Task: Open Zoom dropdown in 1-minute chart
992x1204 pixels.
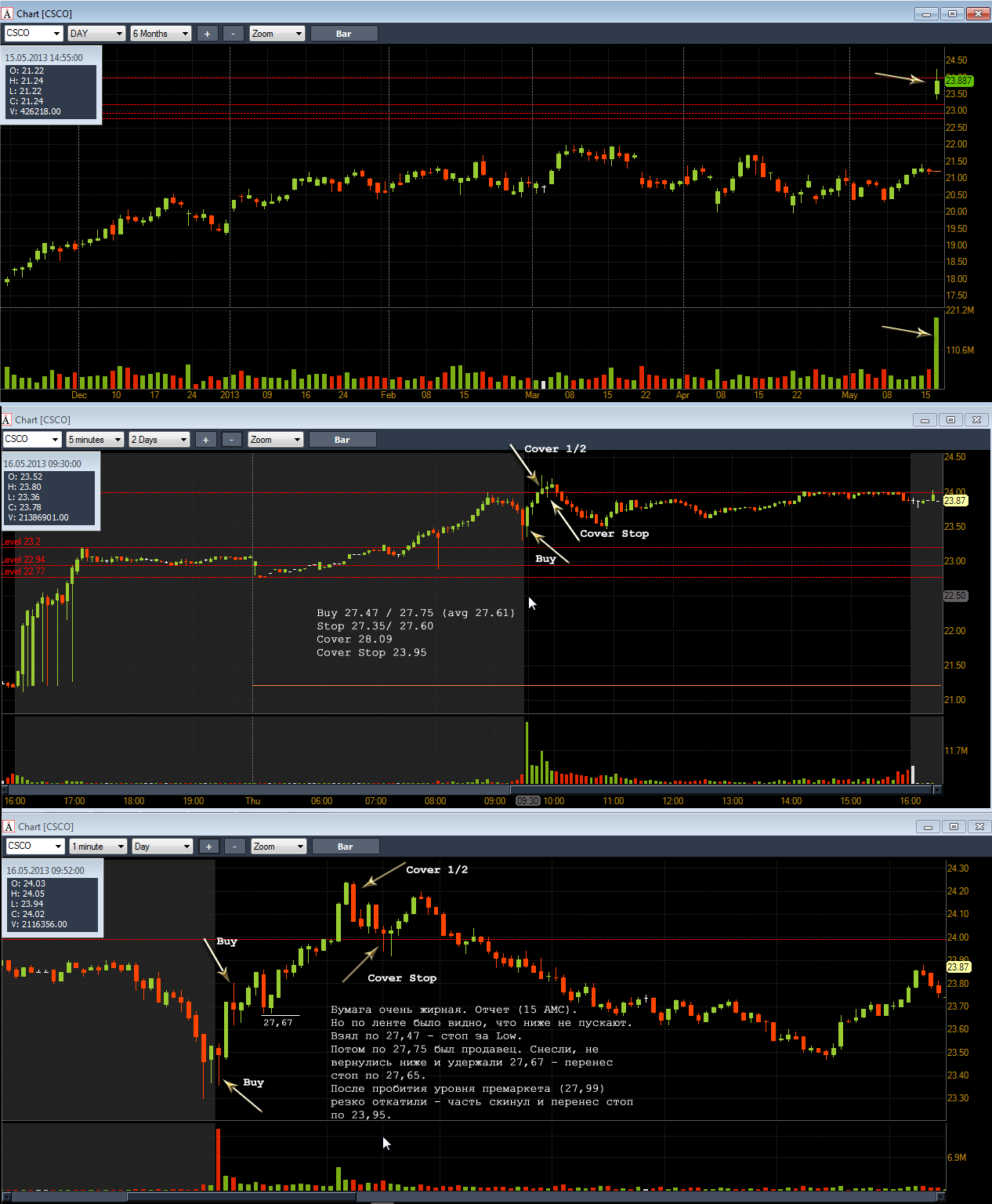Action: click(278, 846)
